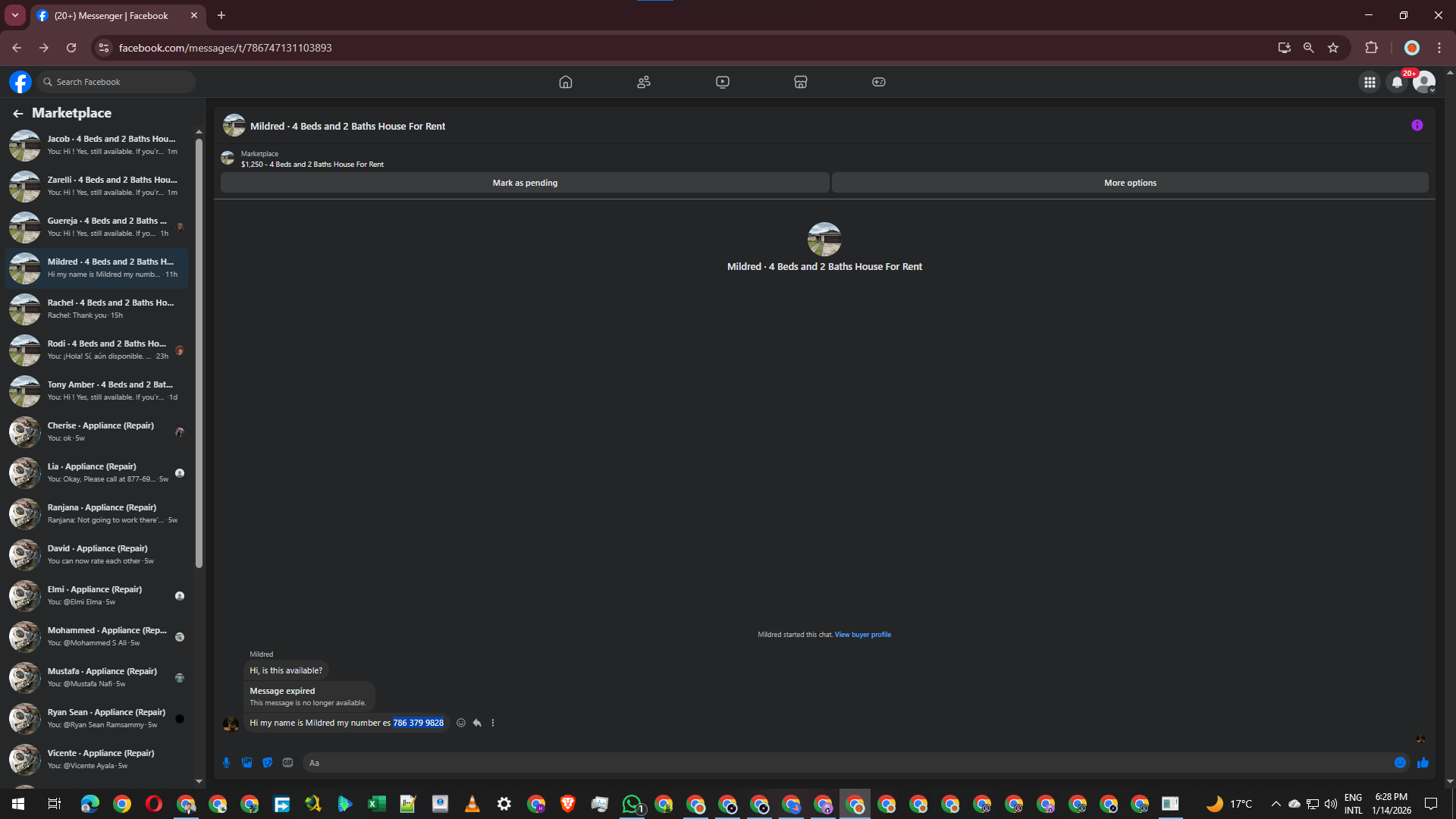1456x819 pixels.
Task: React to Mildred's message with emoji icon
Action: [461, 723]
